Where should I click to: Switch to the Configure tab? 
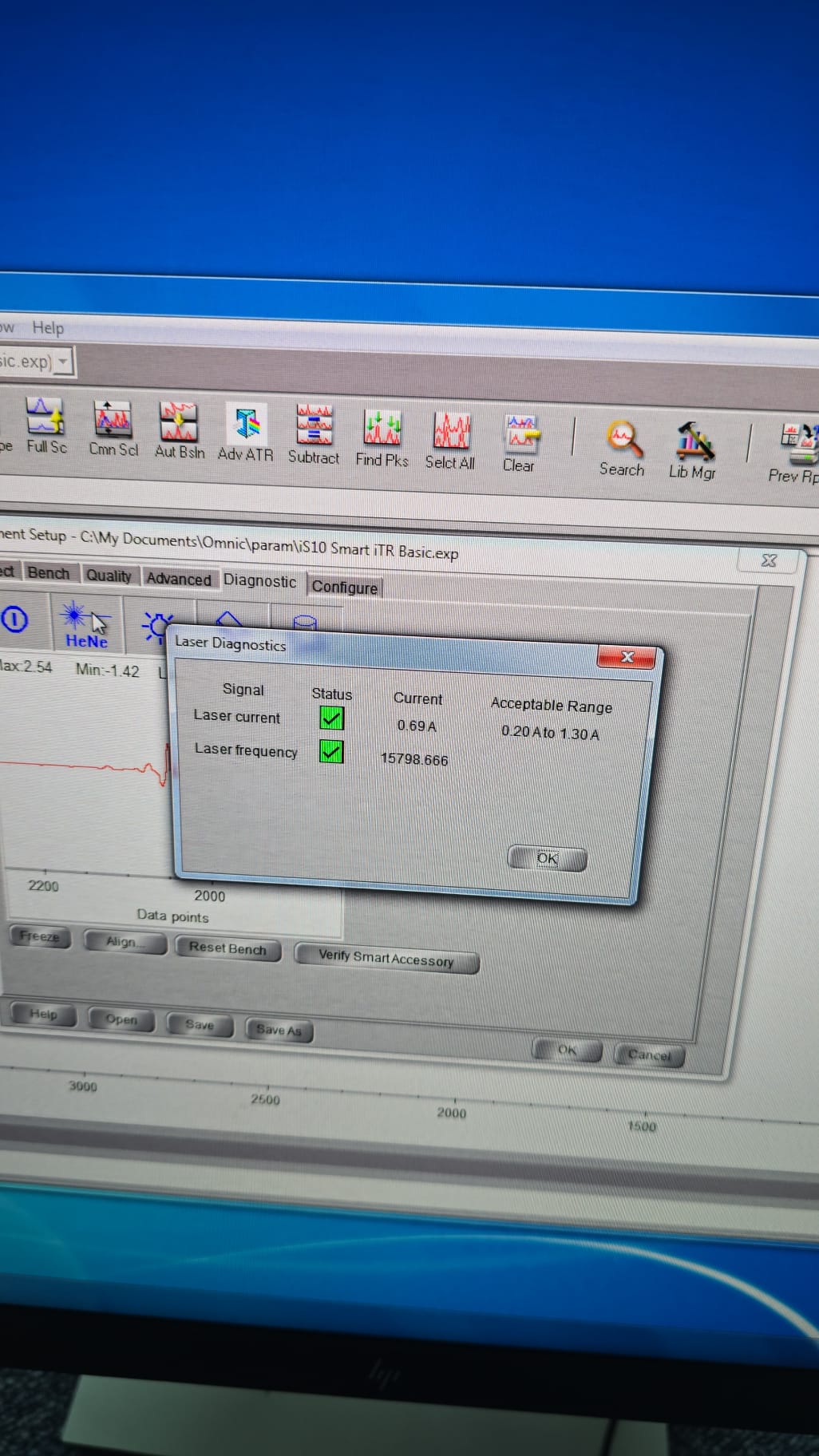(x=344, y=587)
